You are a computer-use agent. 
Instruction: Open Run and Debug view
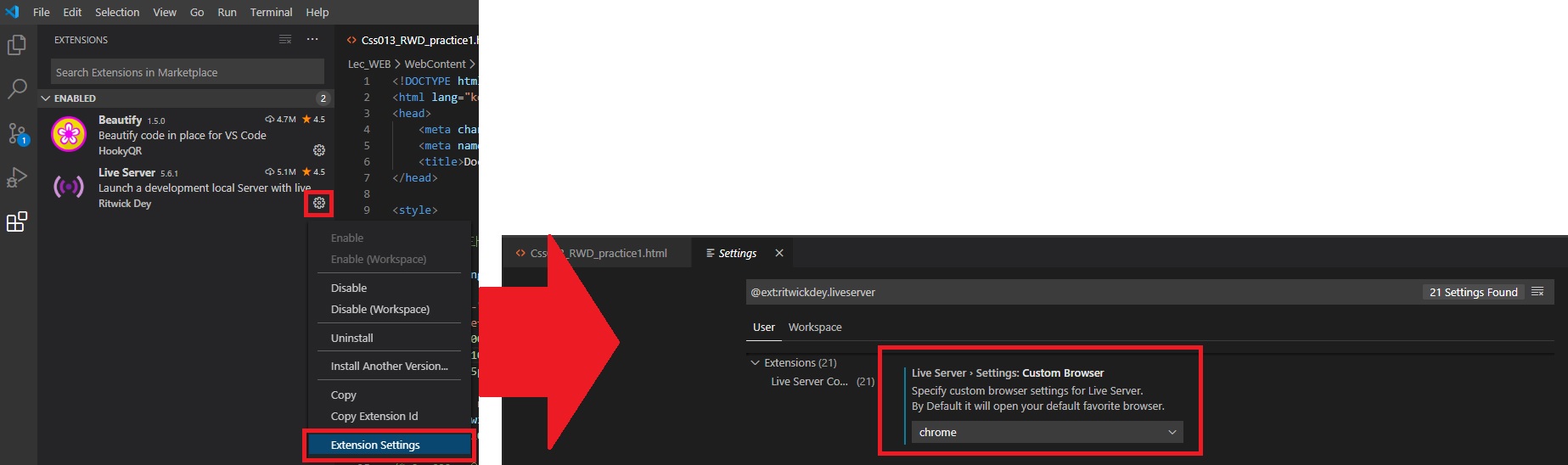coord(17,177)
